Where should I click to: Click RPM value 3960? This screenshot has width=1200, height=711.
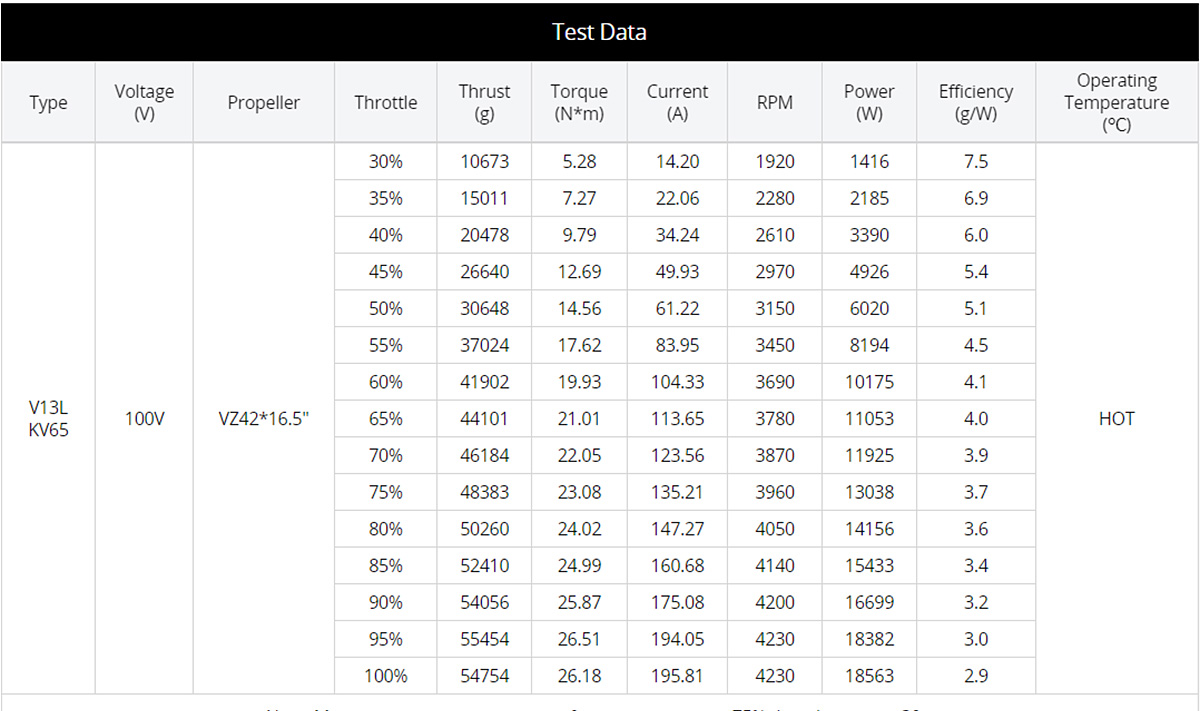tap(775, 492)
